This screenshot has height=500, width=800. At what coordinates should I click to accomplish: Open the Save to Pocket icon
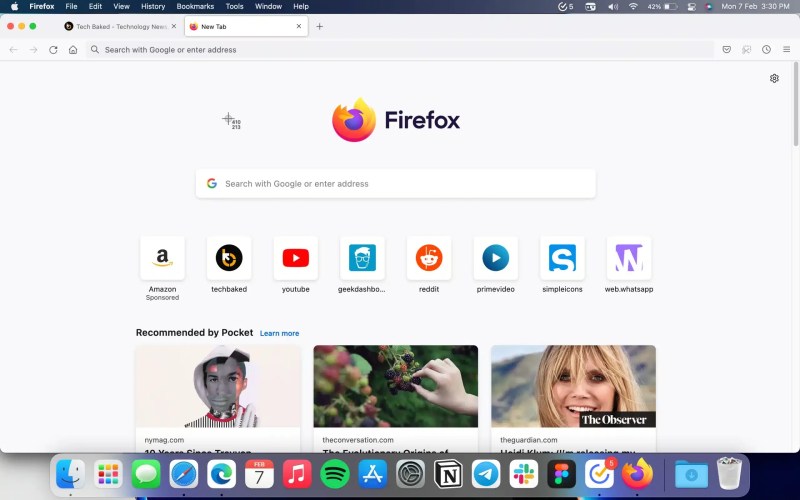pos(727,49)
